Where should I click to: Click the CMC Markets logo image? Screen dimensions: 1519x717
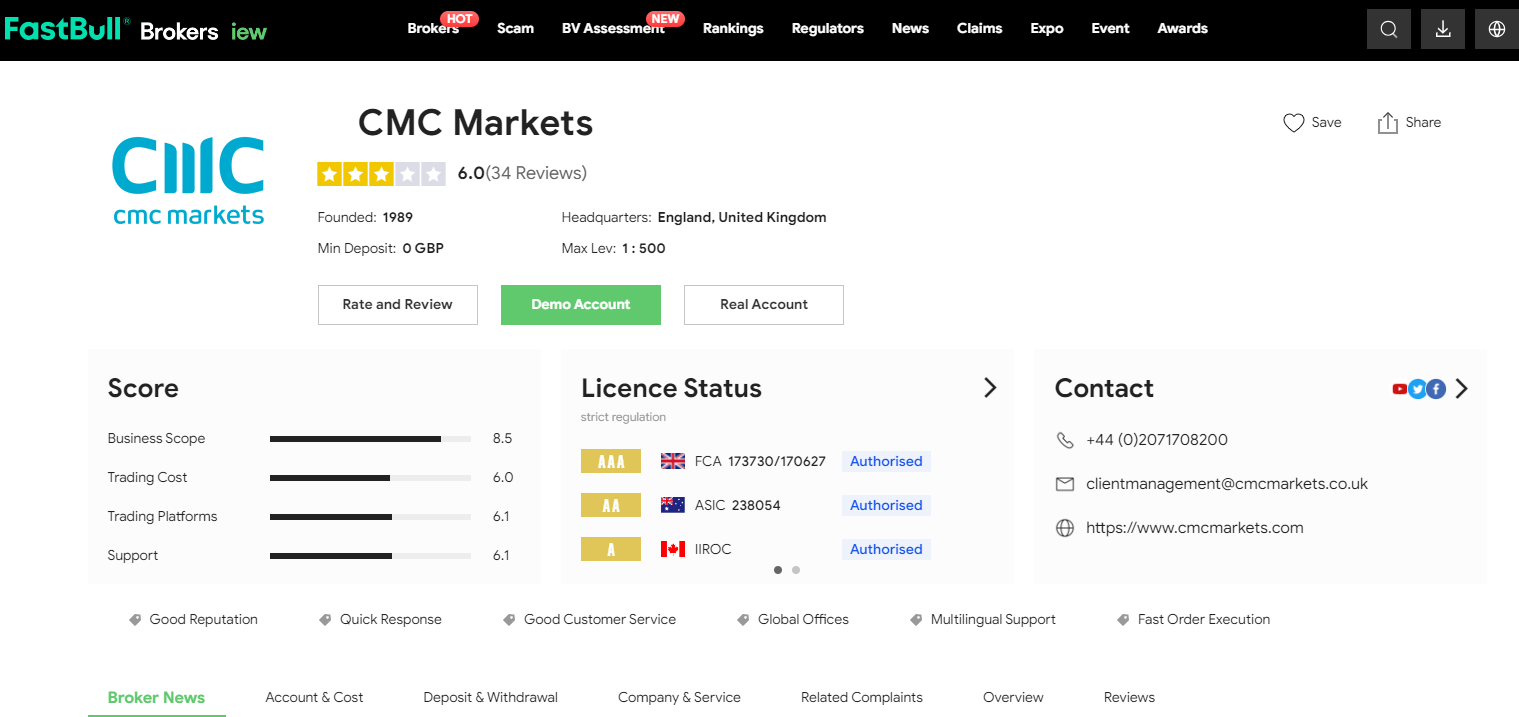click(188, 180)
